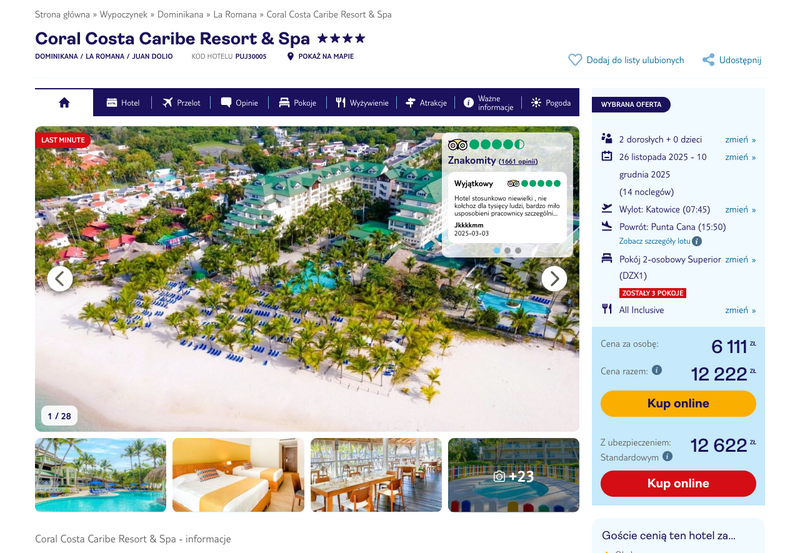The height and width of the screenshot is (553, 800).
Task: Select first review carousel dot
Action: pos(496,250)
